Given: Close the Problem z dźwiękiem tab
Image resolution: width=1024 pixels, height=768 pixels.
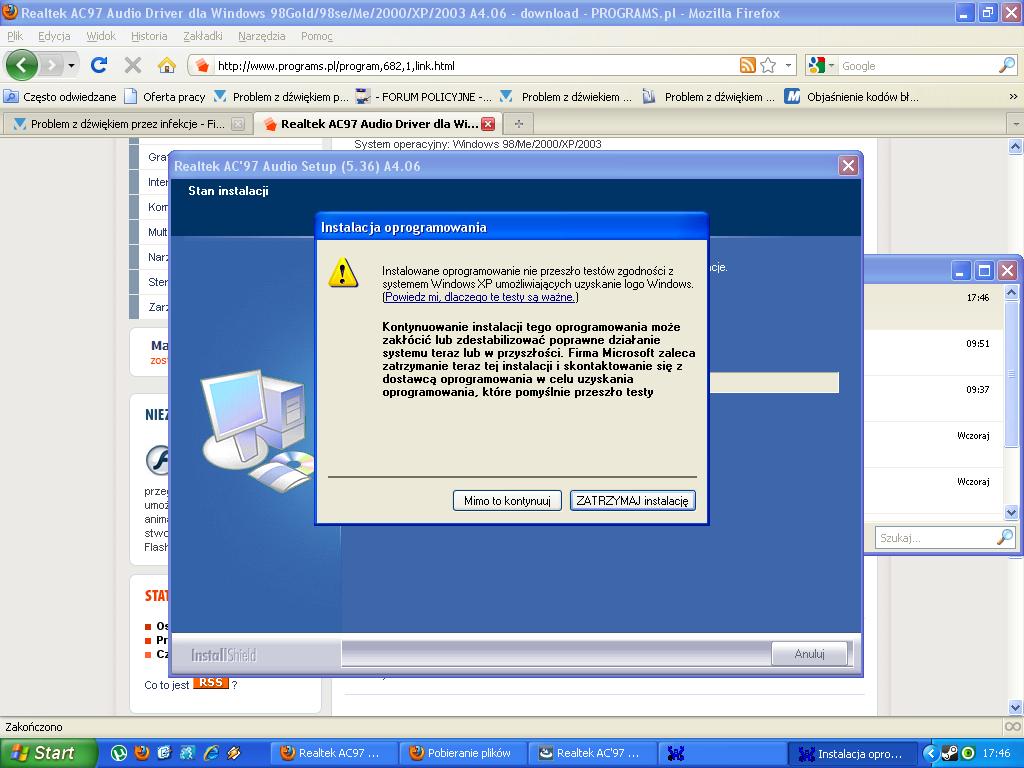Looking at the screenshot, I should pyautogui.click(x=238, y=123).
